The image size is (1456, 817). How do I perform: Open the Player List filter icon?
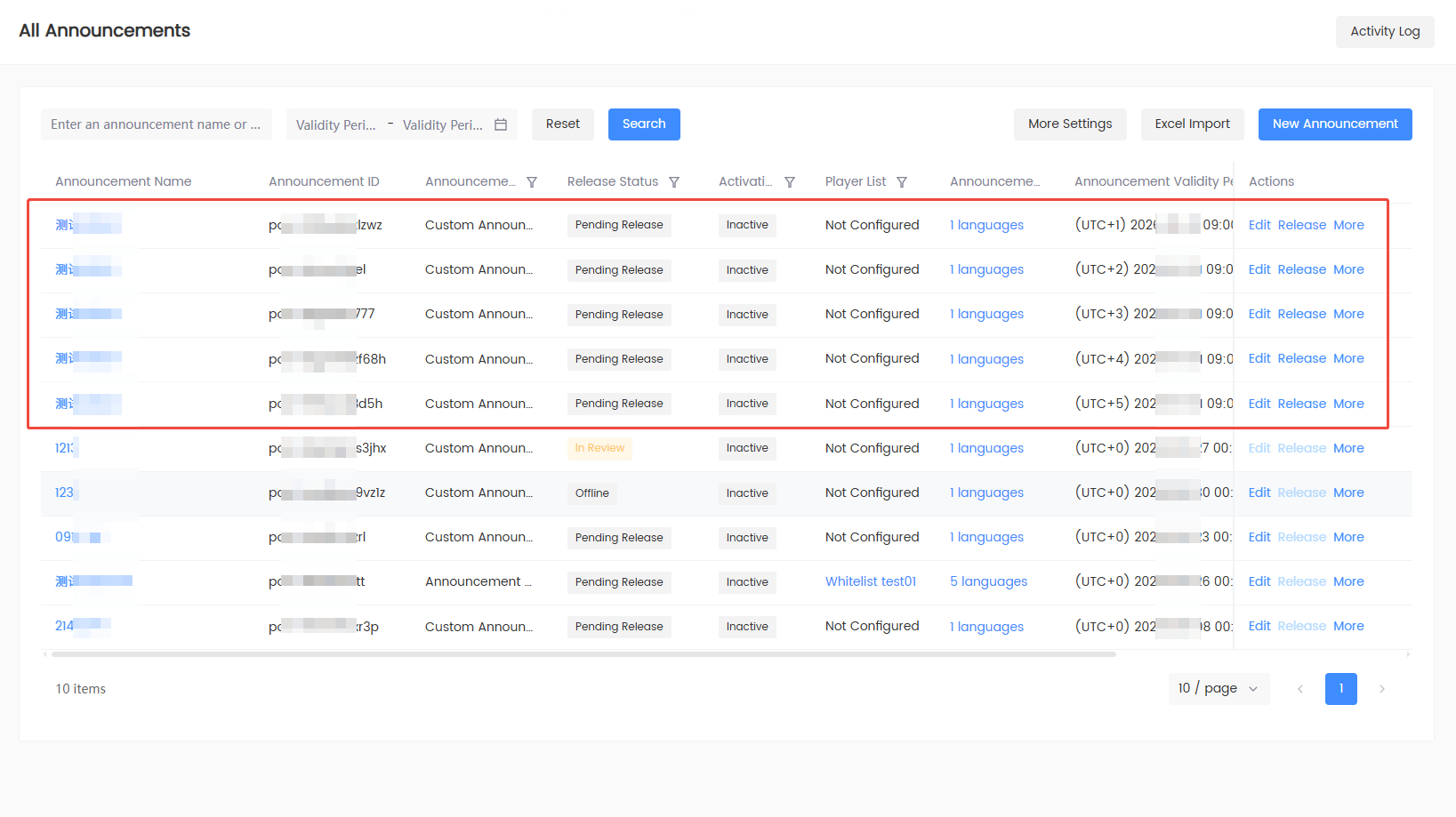pos(902,182)
